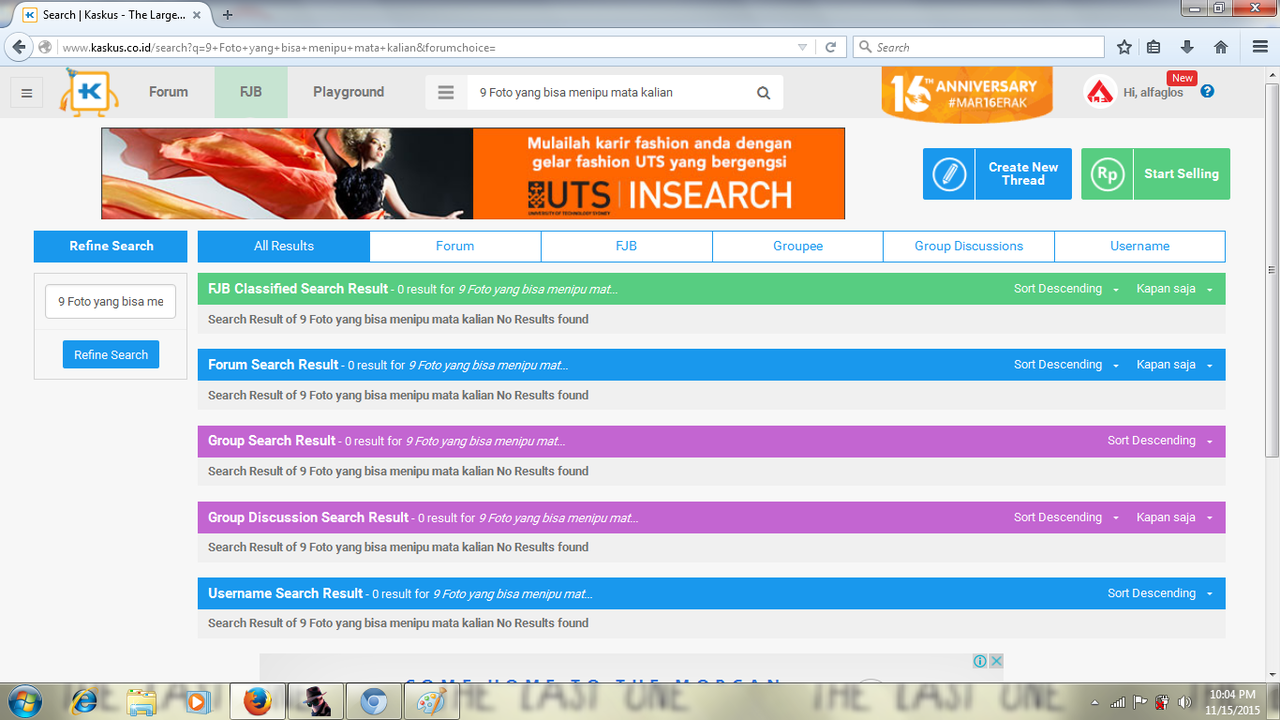The height and width of the screenshot is (720, 1280).
Task: Go to Firefox home page icon
Action: [x=1220, y=47]
